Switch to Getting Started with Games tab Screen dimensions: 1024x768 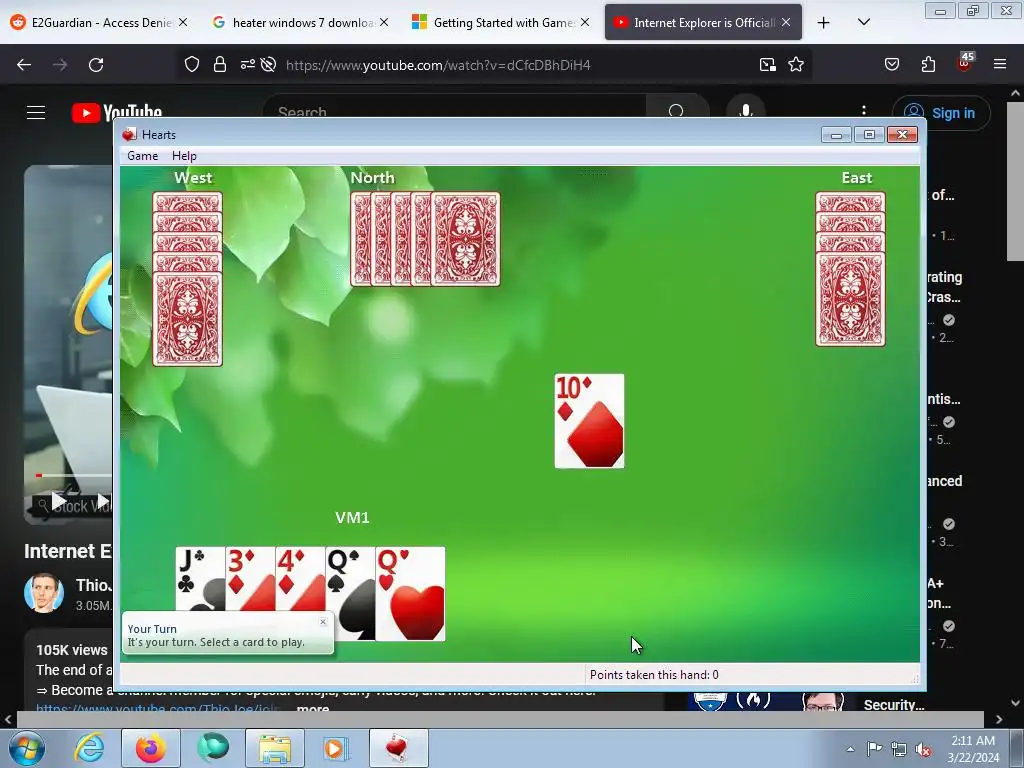(x=501, y=22)
